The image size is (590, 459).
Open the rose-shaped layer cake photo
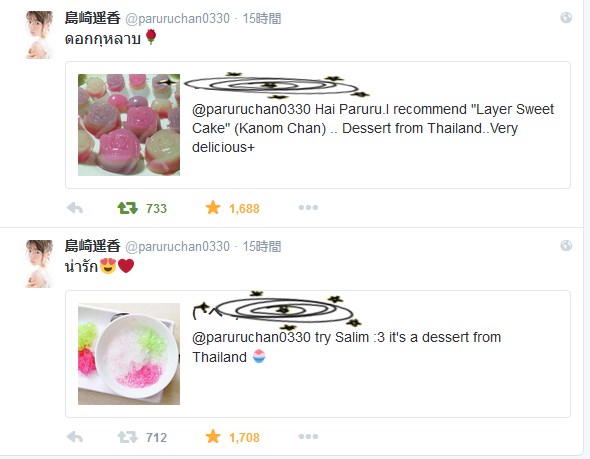click(x=129, y=125)
